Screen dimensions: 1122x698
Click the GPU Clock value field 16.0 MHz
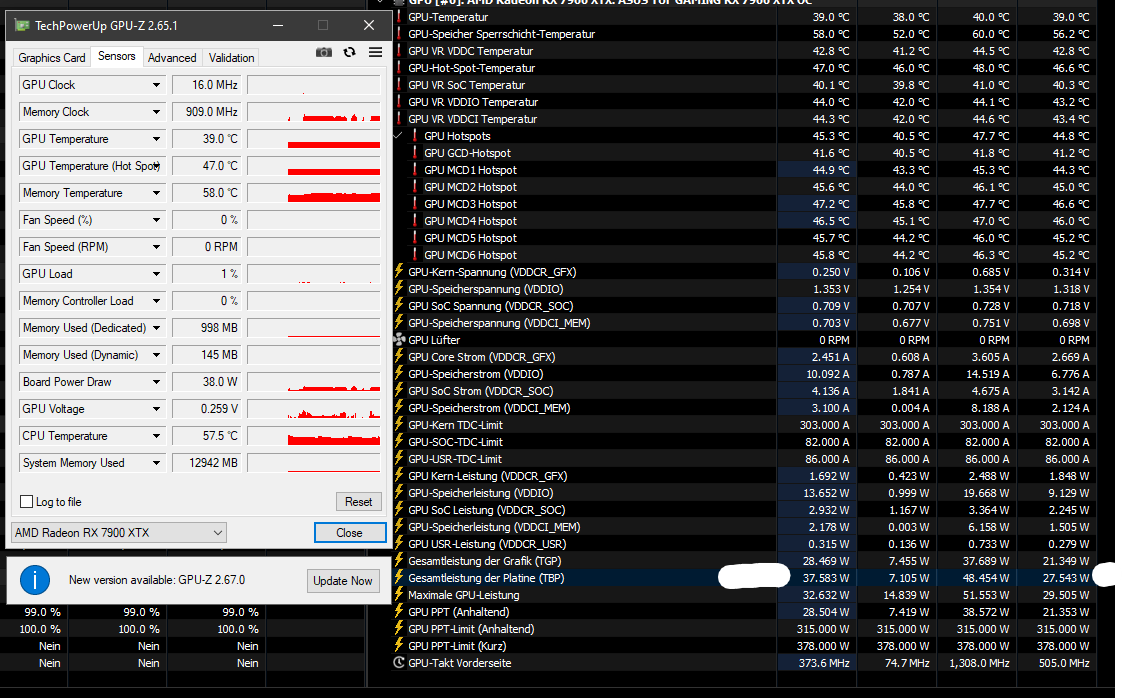(207, 85)
